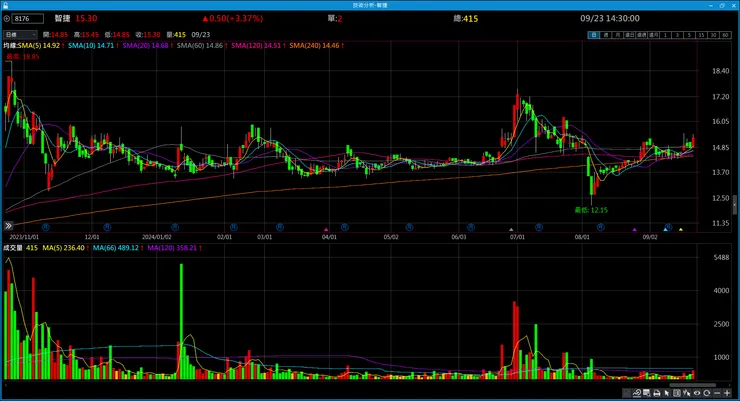Screen dimensions: 740x401
Task: Open the 日線 chart period dropdown
Action: click(20, 34)
